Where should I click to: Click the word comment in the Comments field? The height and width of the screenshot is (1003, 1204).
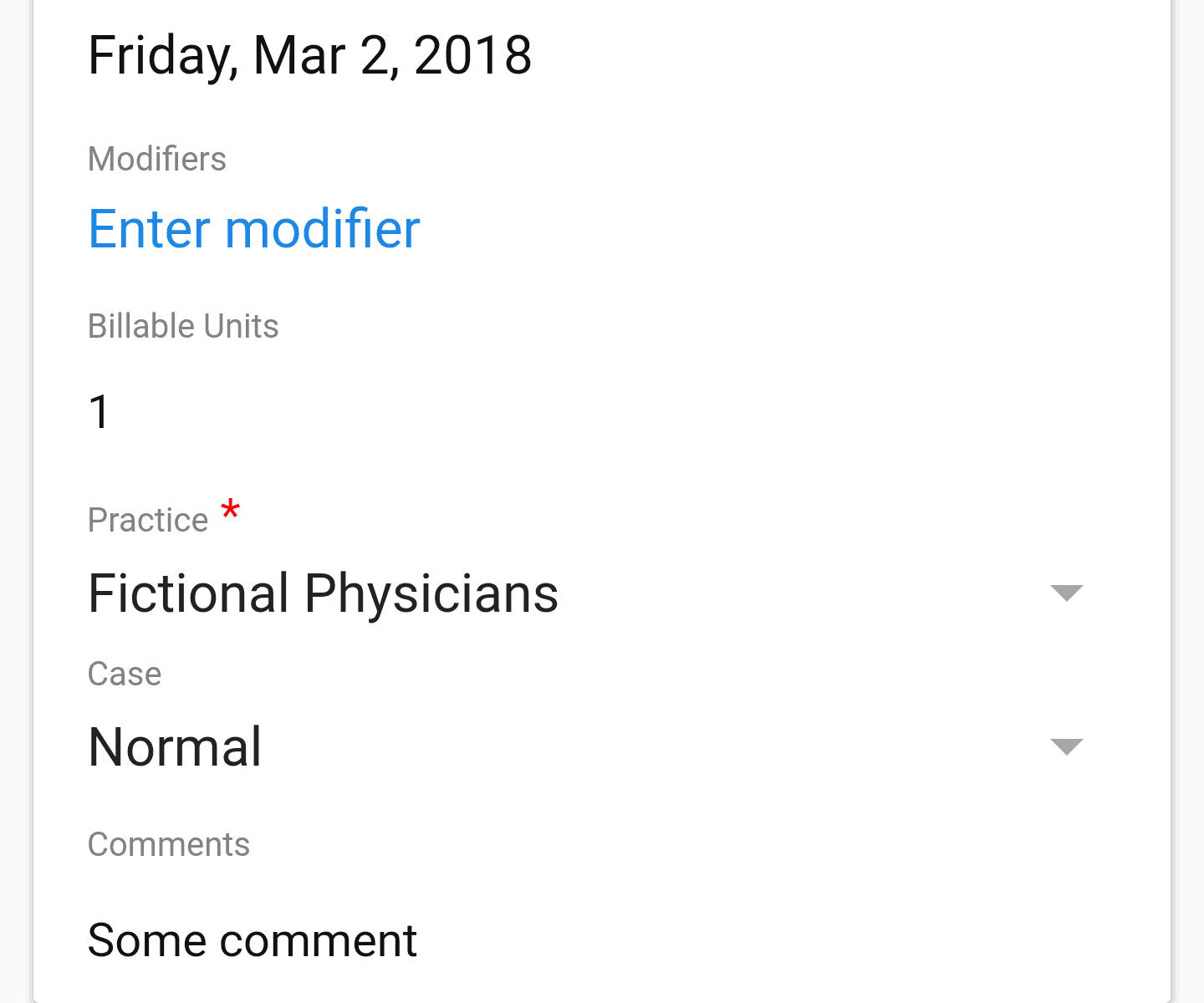[x=318, y=940]
